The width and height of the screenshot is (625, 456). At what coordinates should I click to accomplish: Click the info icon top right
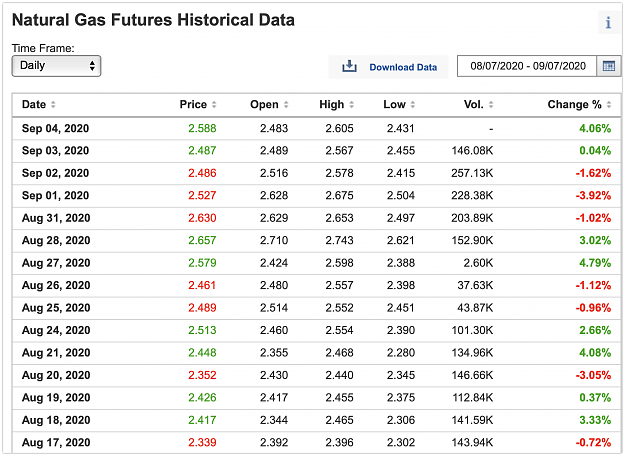(x=608, y=23)
